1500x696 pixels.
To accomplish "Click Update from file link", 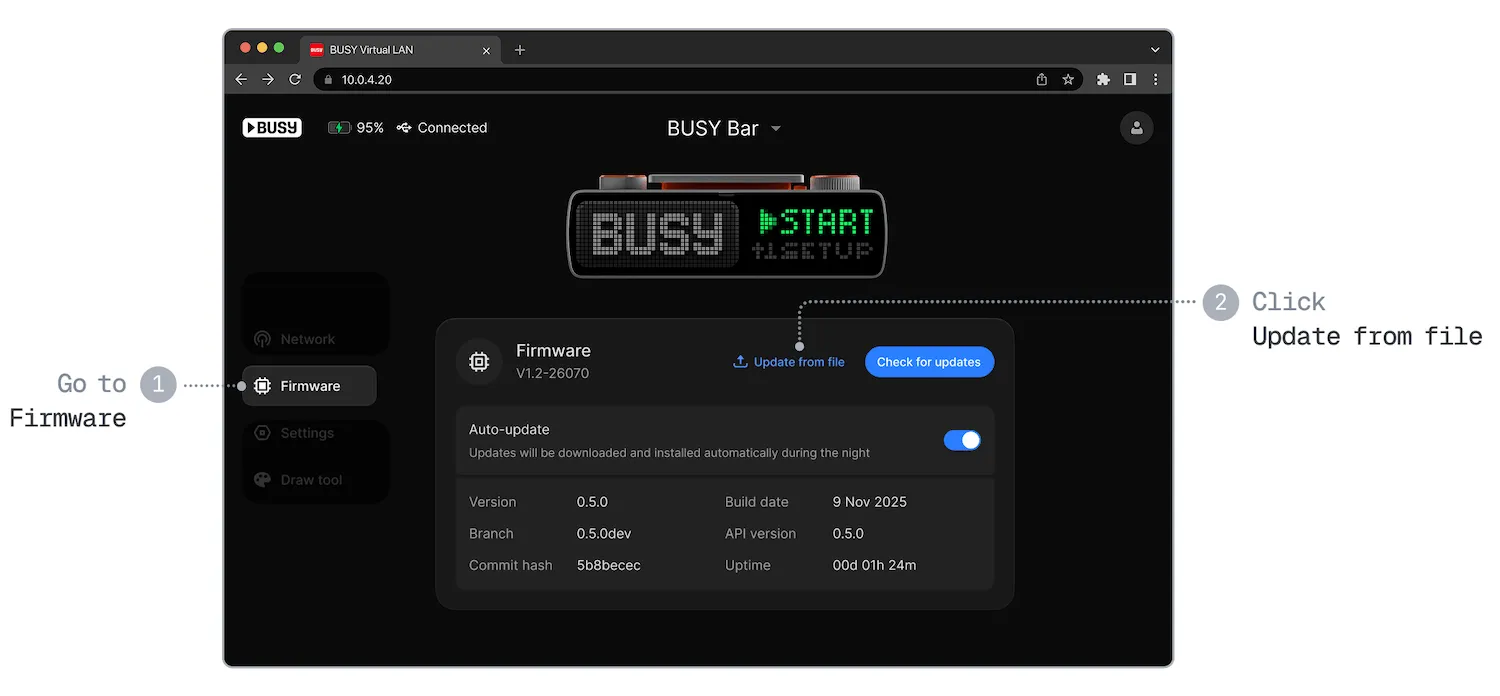I will [789, 362].
